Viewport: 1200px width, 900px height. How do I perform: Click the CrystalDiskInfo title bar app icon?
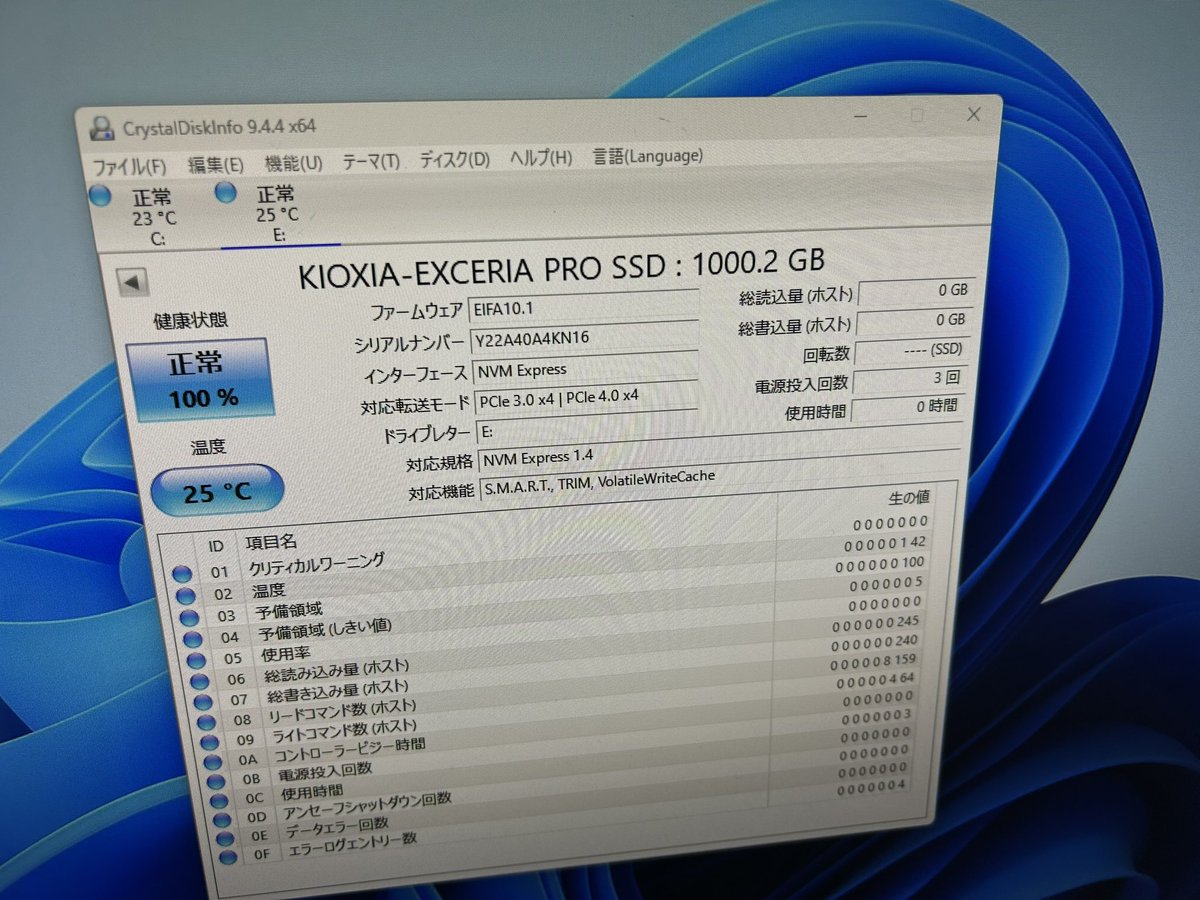(x=101, y=129)
